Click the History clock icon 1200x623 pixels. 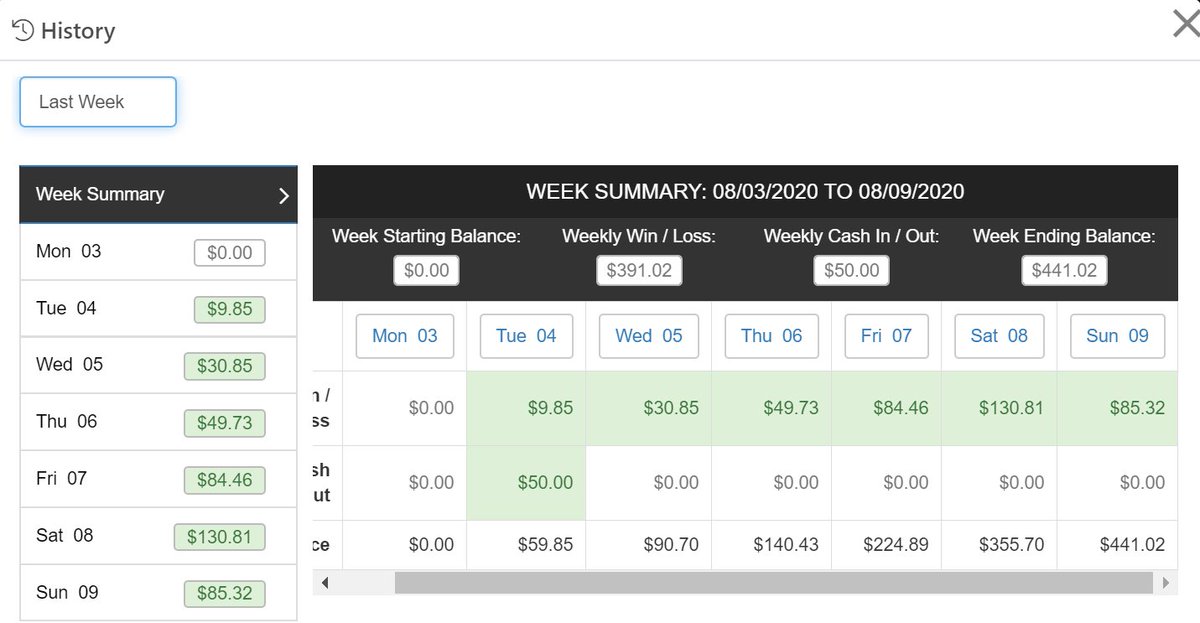[x=23, y=31]
